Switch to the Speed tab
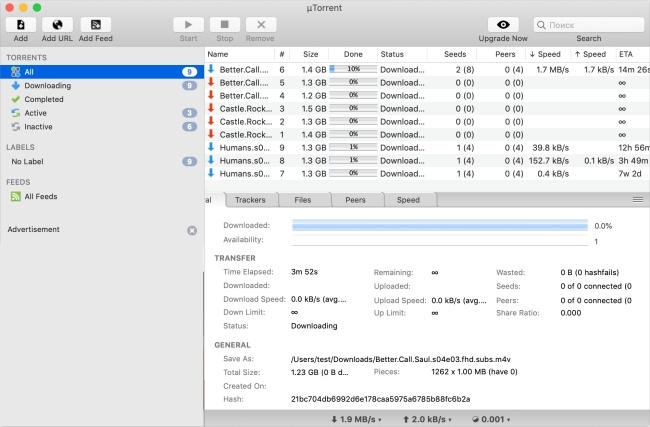The width and height of the screenshot is (650, 427). coord(408,200)
